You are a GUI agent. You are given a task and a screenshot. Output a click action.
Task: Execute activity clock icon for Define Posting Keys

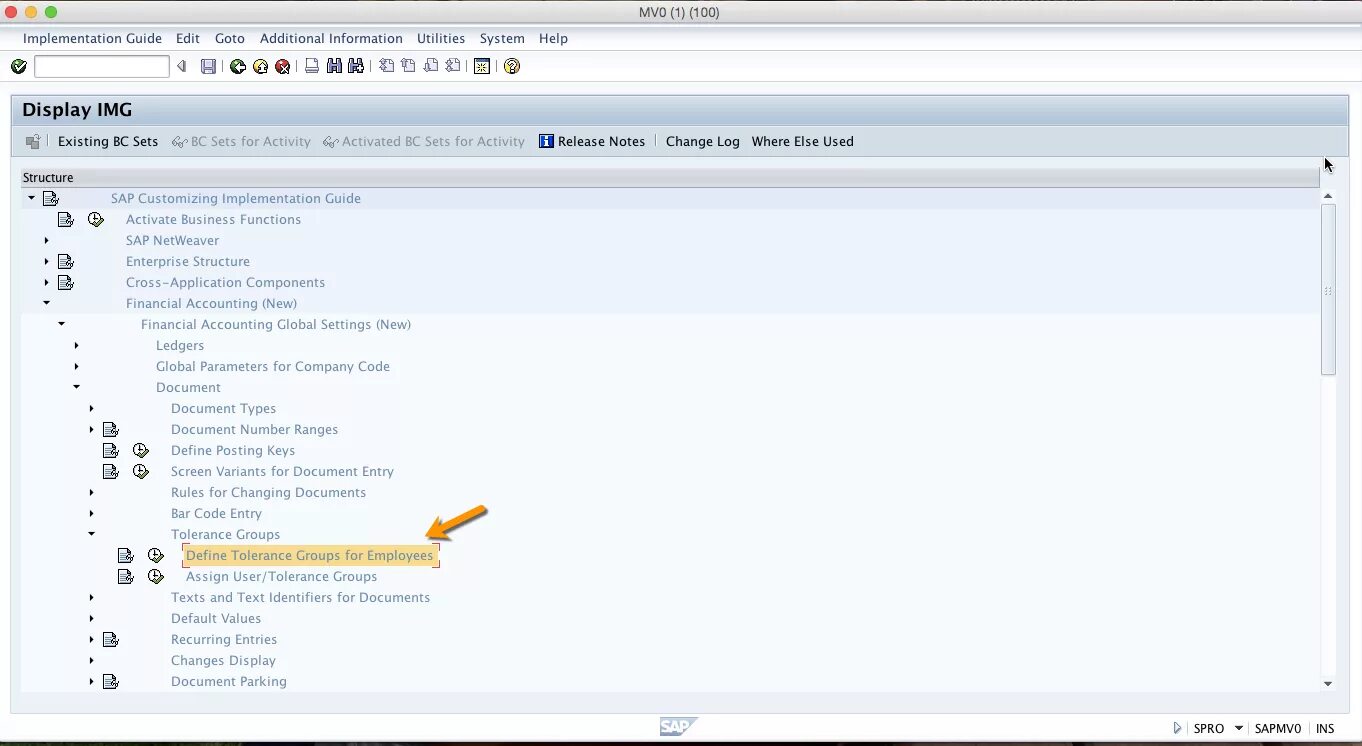click(141, 451)
